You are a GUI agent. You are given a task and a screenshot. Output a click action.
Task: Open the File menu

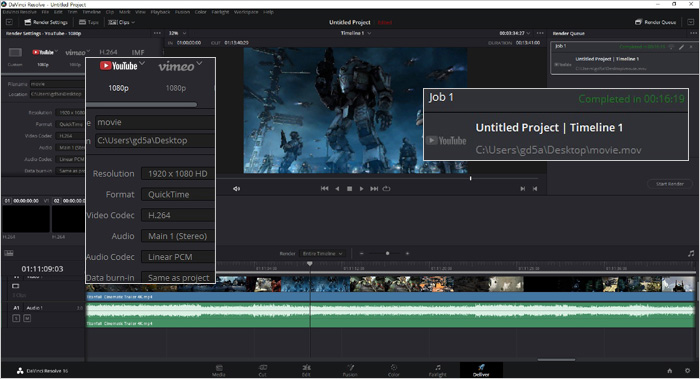(x=45, y=12)
